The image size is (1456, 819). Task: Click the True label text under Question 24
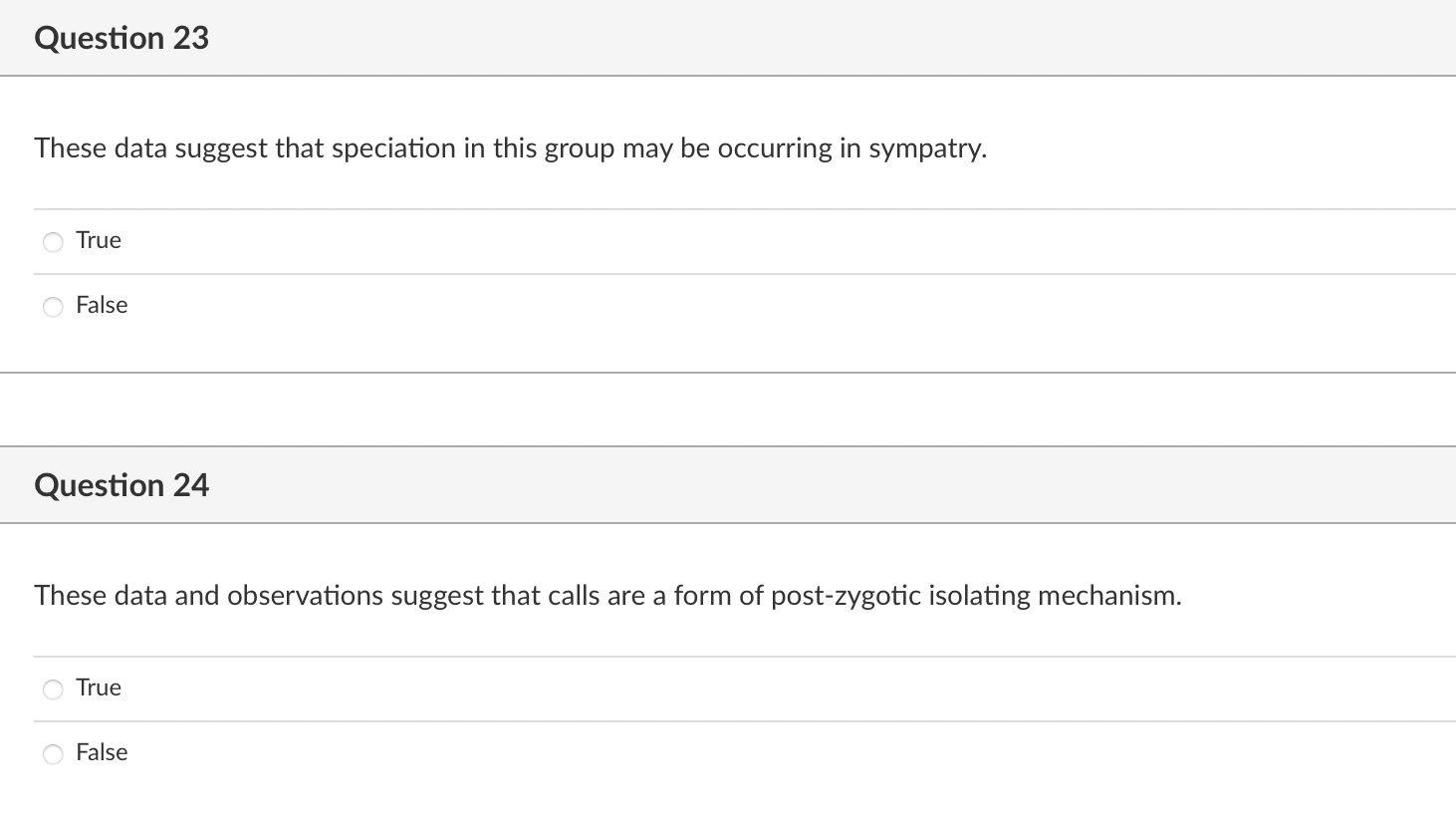tap(97, 687)
